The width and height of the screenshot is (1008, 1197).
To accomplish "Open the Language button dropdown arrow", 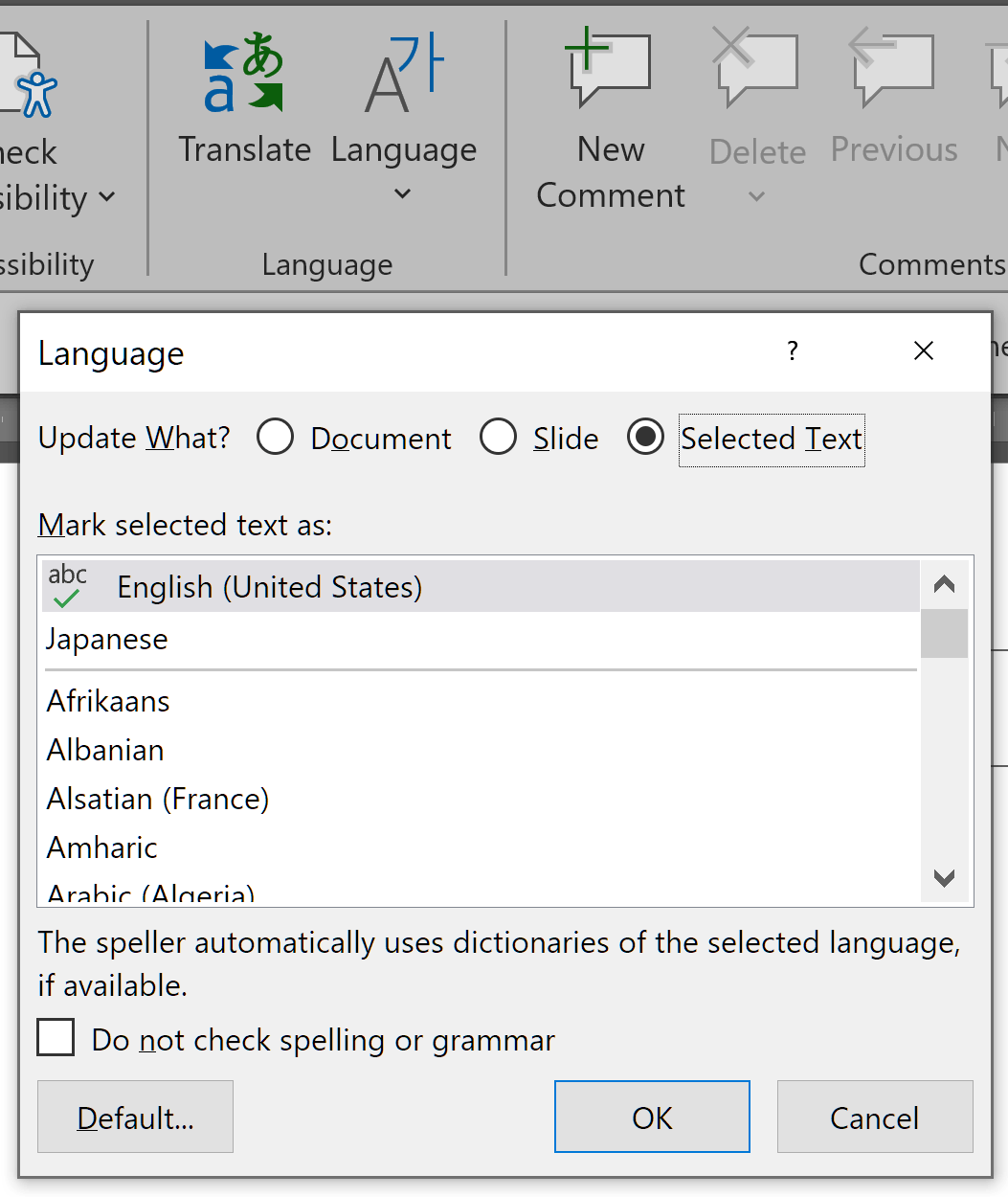I will (402, 193).
